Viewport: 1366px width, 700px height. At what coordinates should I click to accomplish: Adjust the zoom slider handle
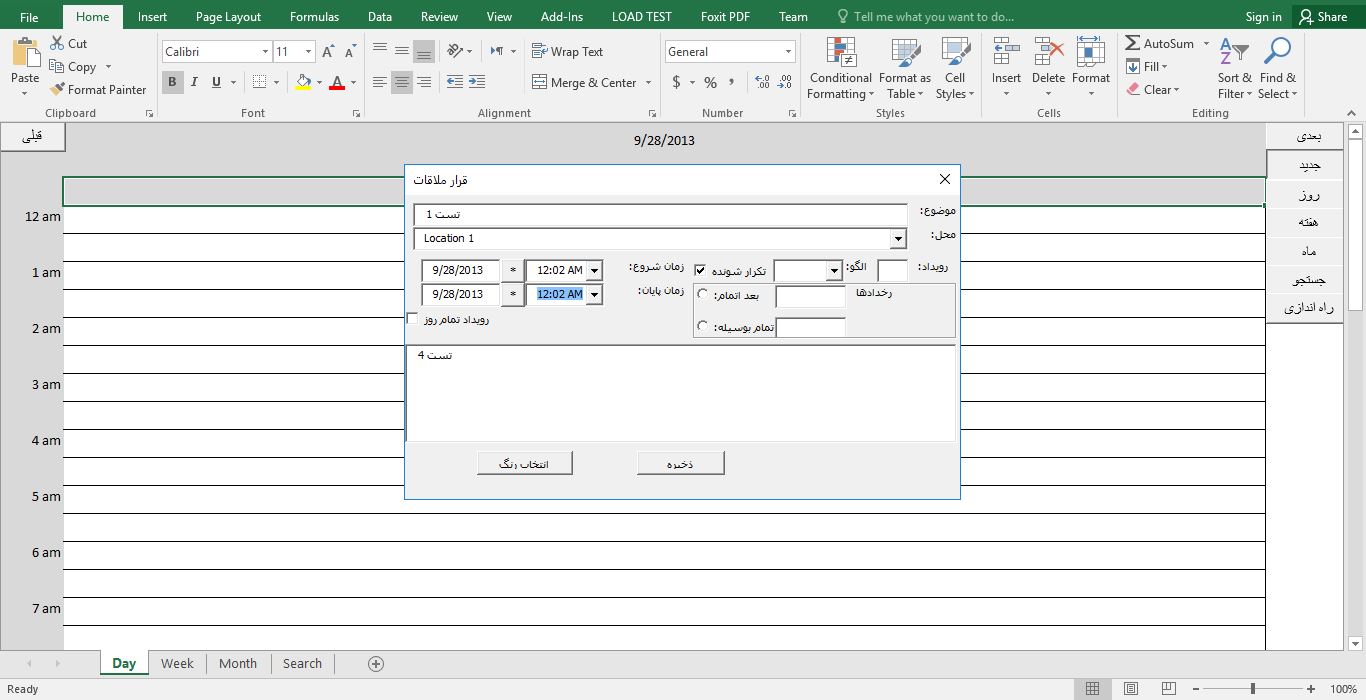1252,689
